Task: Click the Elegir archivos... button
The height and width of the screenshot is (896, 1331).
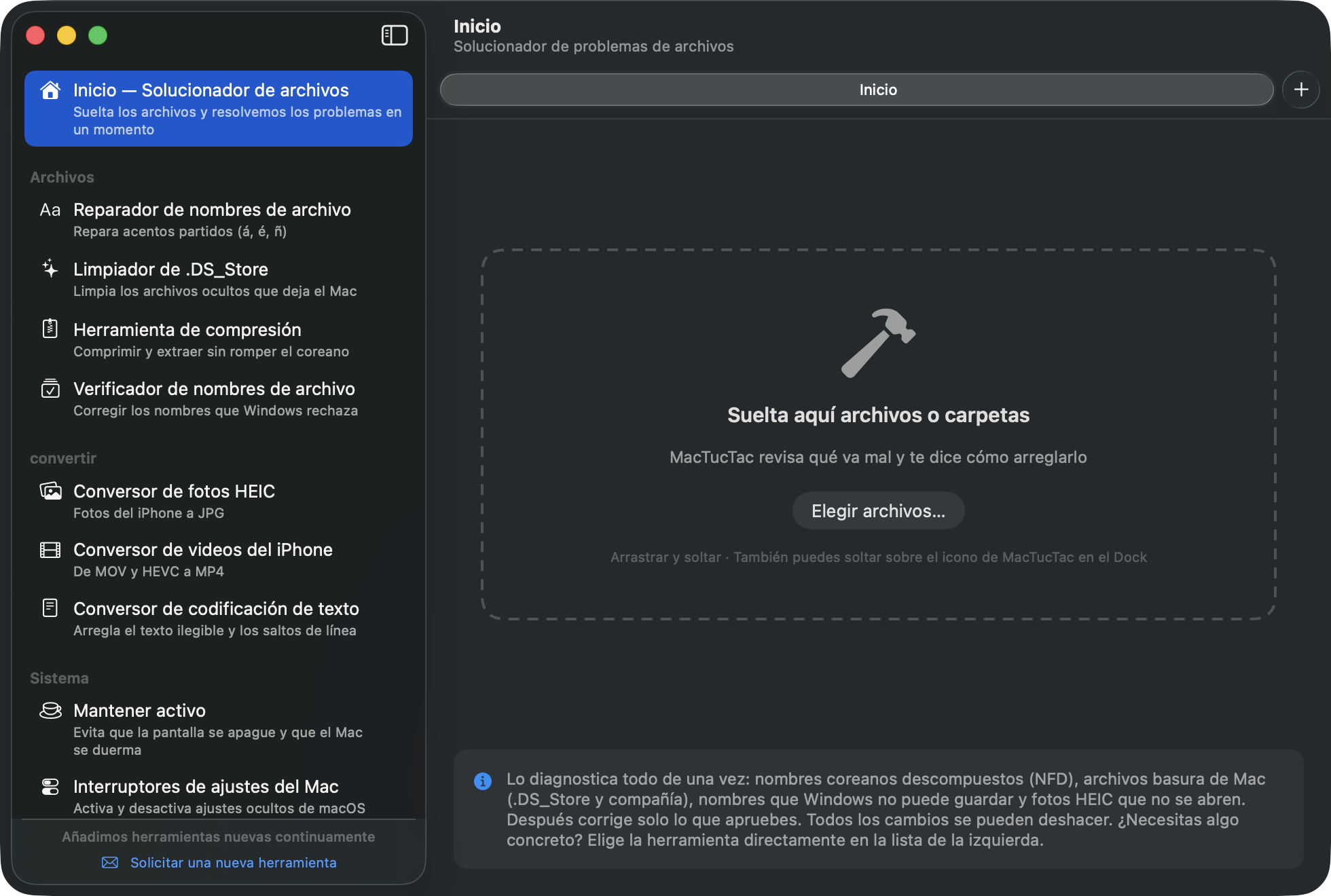Action: click(x=878, y=510)
